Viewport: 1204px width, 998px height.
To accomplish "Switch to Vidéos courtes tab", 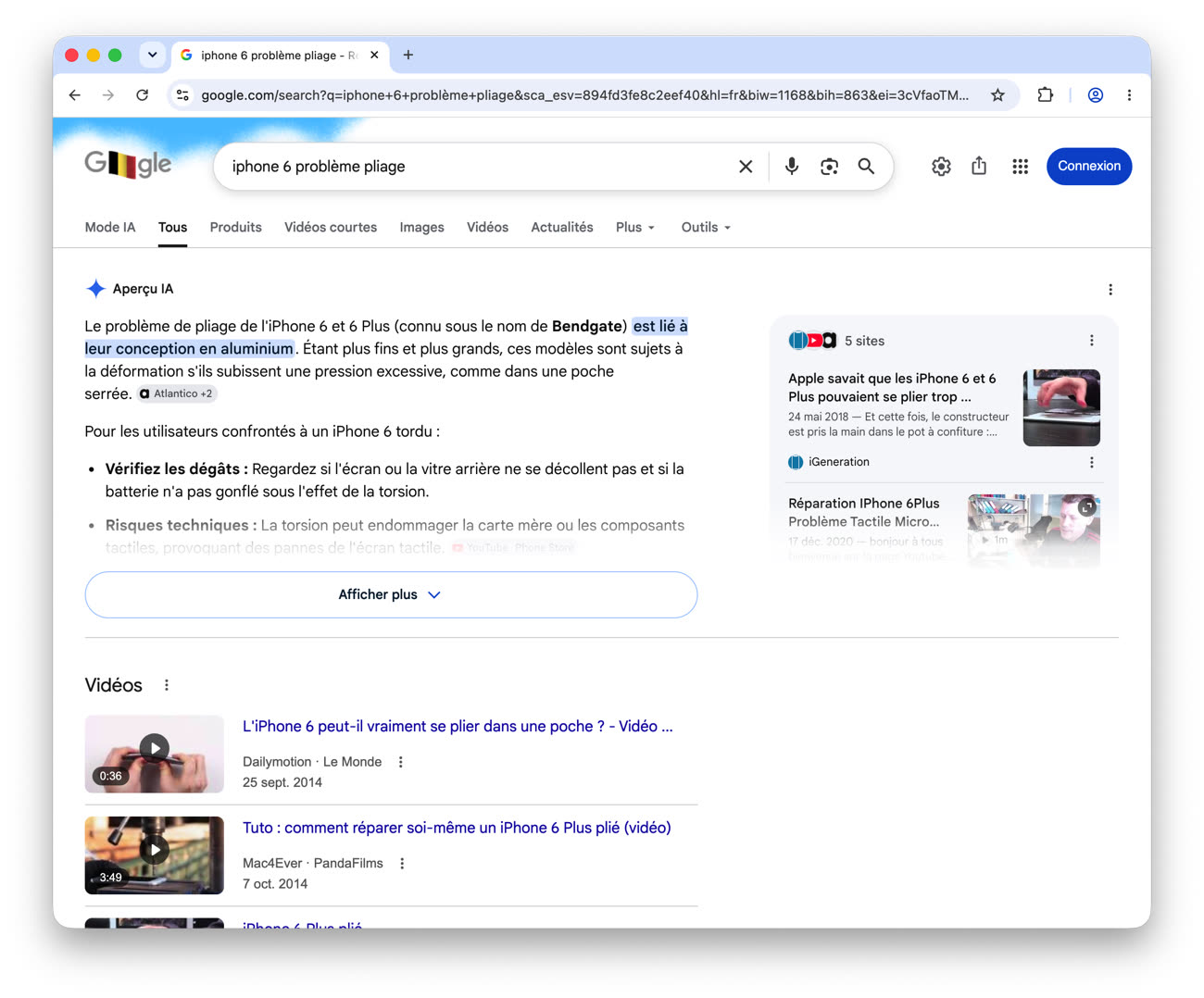I will pos(331,227).
